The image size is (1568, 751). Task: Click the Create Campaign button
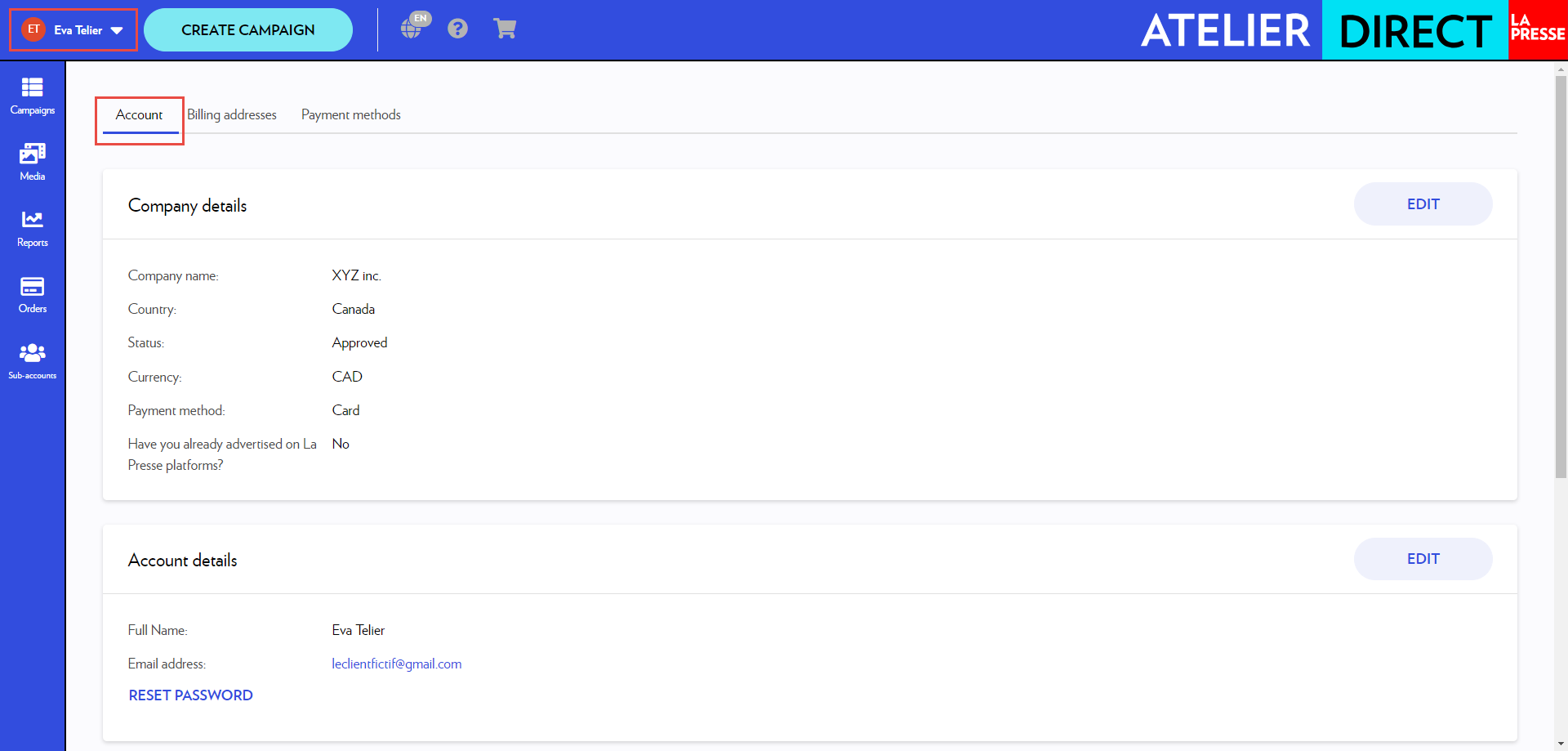pyautogui.click(x=247, y=30)
